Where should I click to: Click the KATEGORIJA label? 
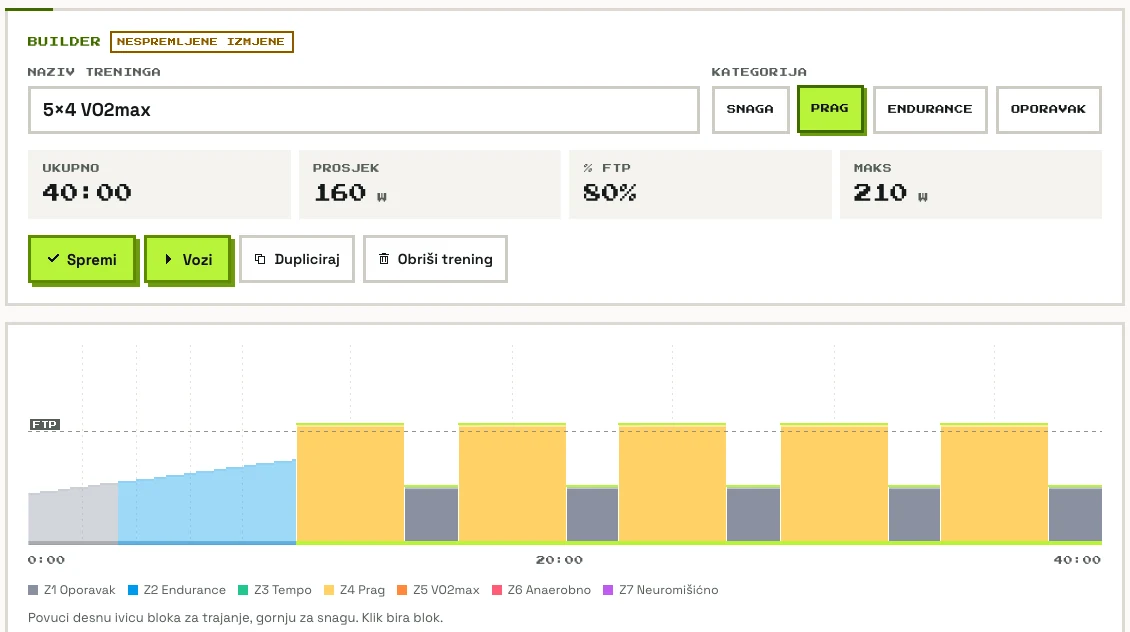coord(759,72)
